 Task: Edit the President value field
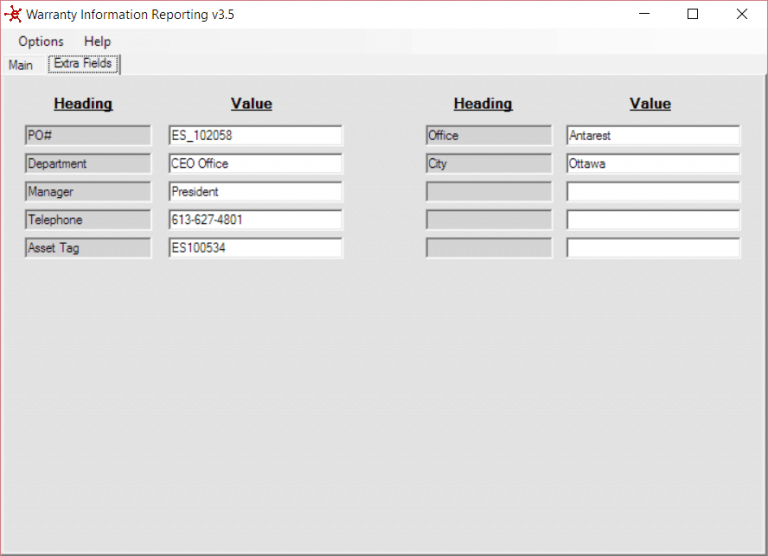click(256, 192)
